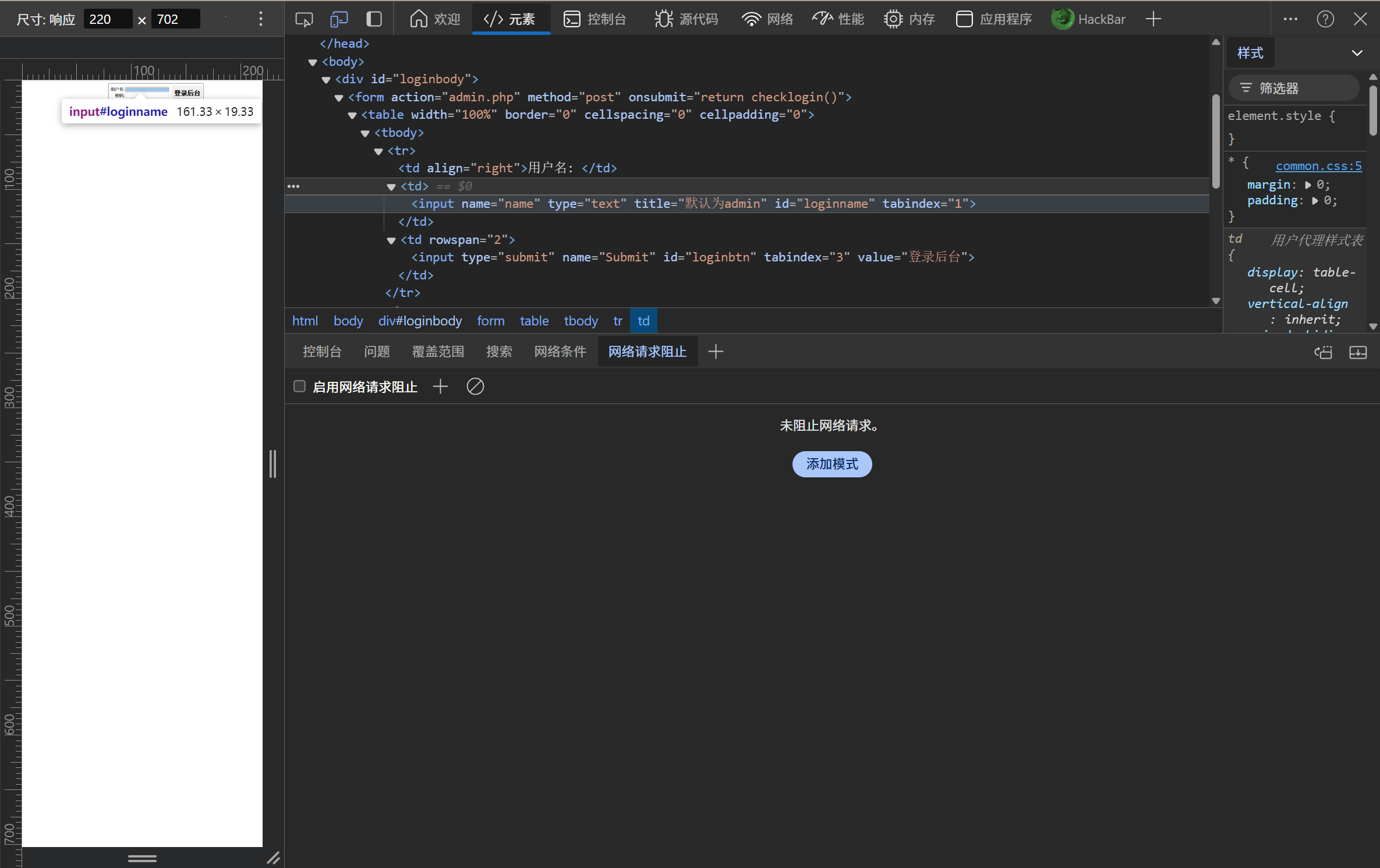Add a new tool tab with the plus icon
Viewport: 1380px width, 868px height.
tap(1153, 19)
